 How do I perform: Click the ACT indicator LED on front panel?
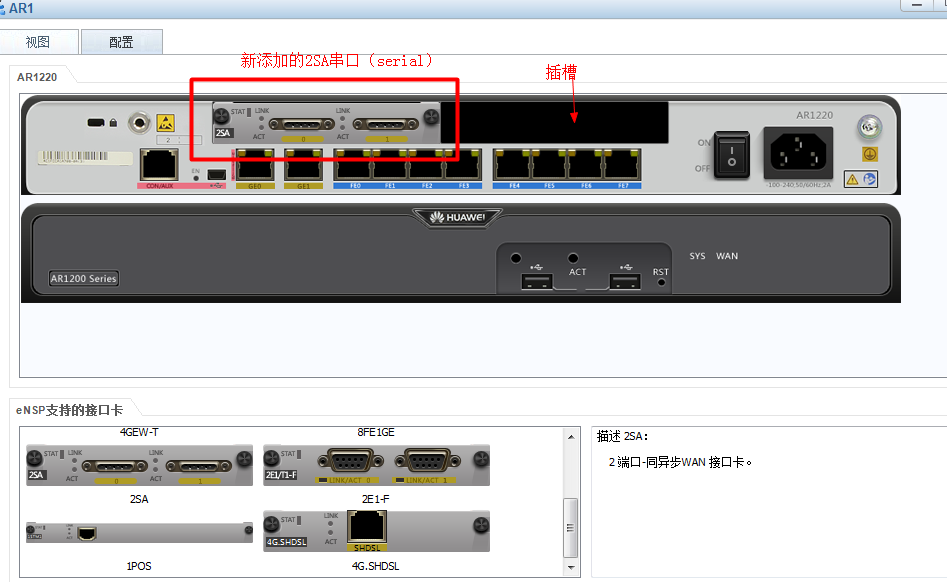click(573, 258)
